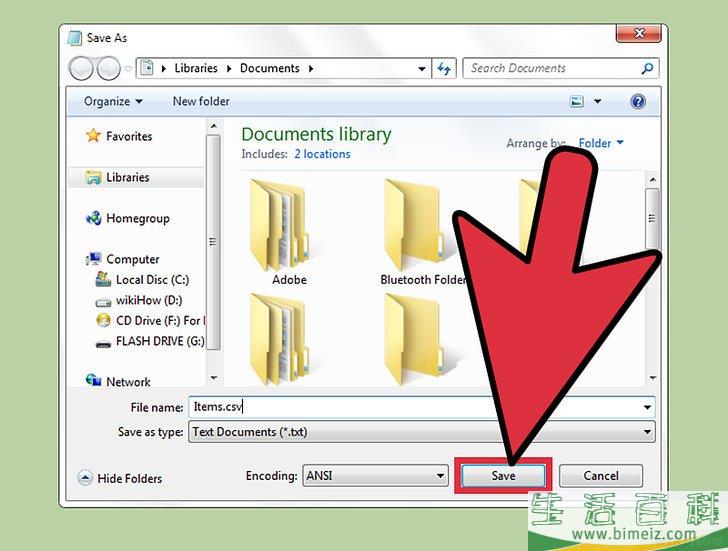Click the Local Disc (C:) drive icon
This screenshot has height=551, width=728.
[x=103, y=279]
